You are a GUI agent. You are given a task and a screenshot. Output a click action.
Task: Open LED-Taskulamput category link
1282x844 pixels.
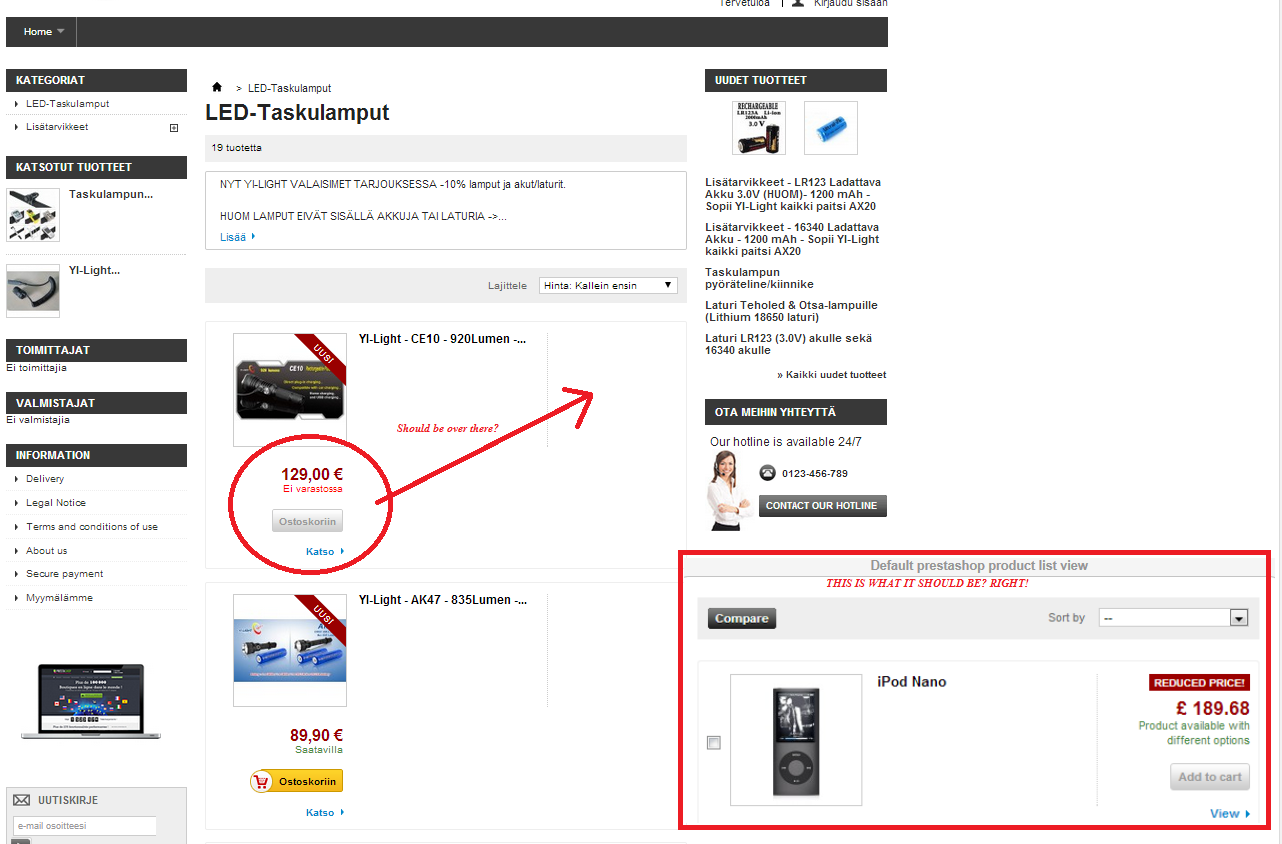(x=68, y=104)
